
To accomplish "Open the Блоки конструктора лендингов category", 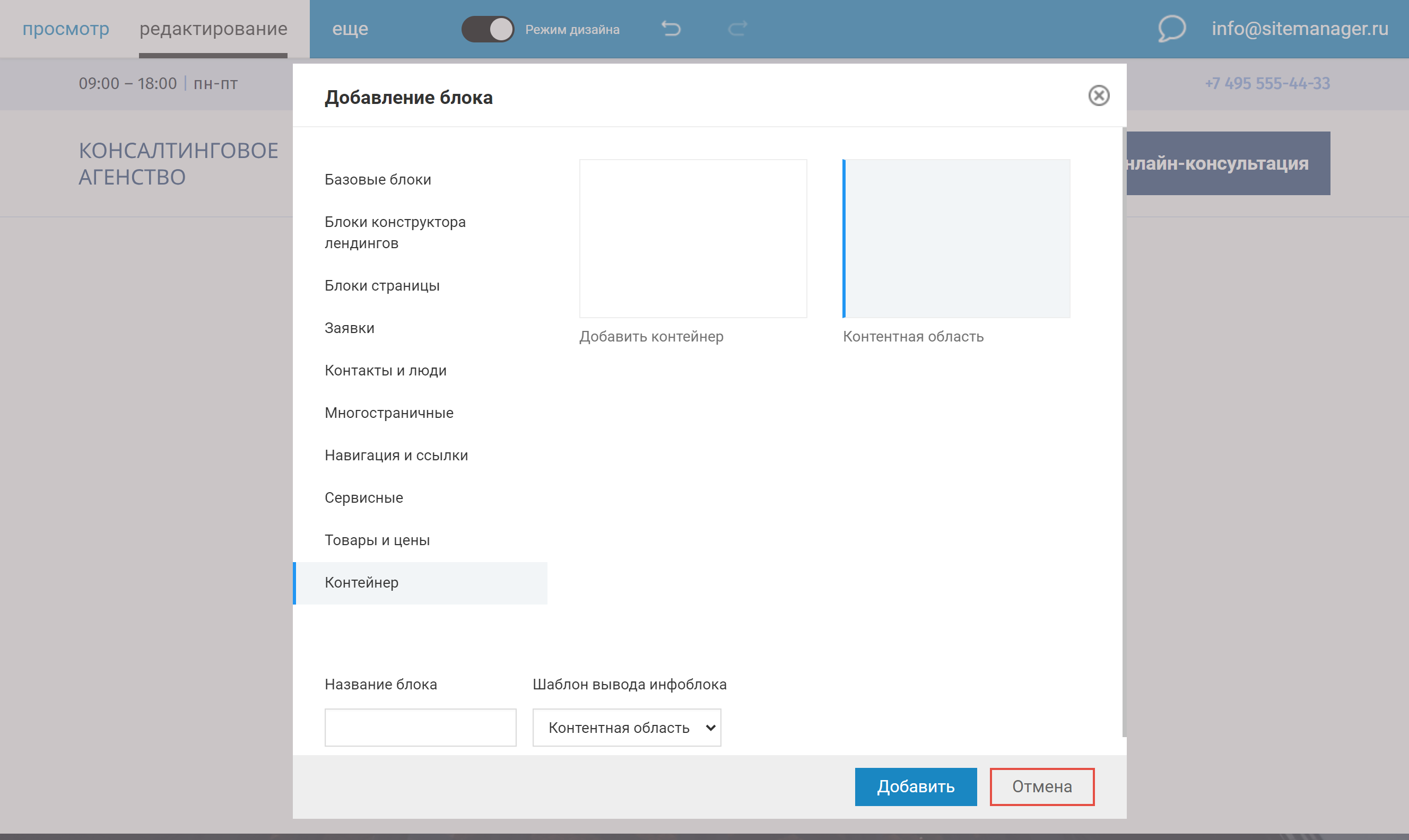I will (x=395, y=232).
